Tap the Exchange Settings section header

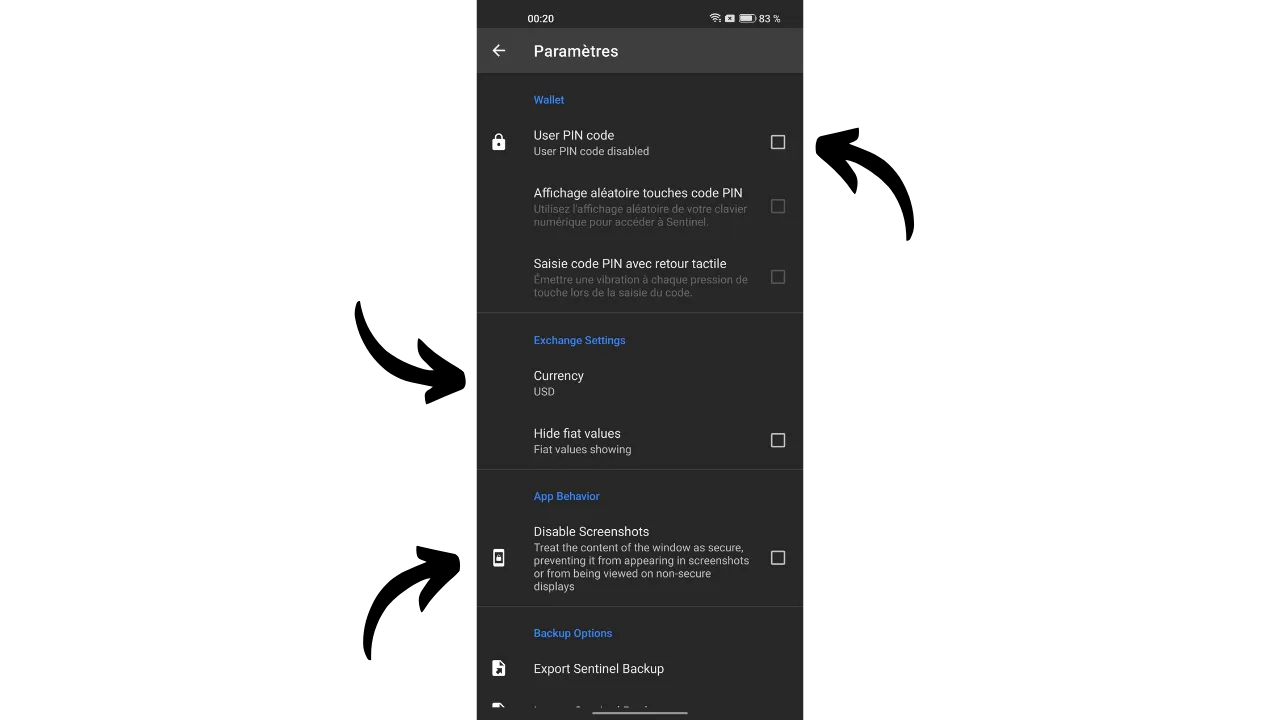(x=579, y=340)
